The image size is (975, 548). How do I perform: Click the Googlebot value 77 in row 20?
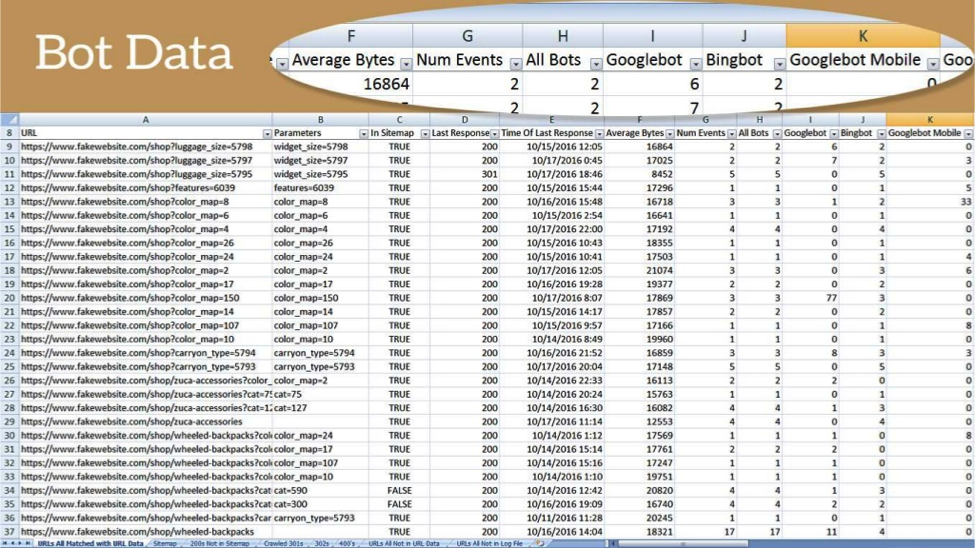[811, 298]
